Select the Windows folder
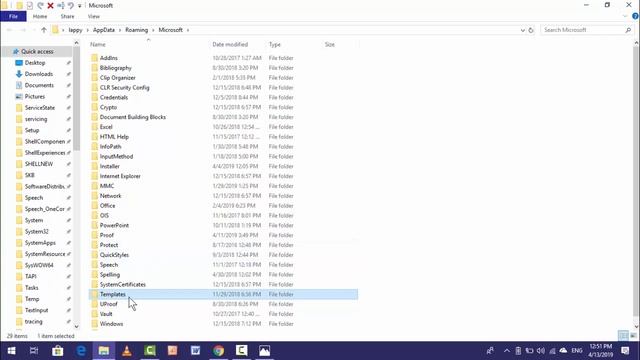The image size is (640, 360). tap(111, 324)
